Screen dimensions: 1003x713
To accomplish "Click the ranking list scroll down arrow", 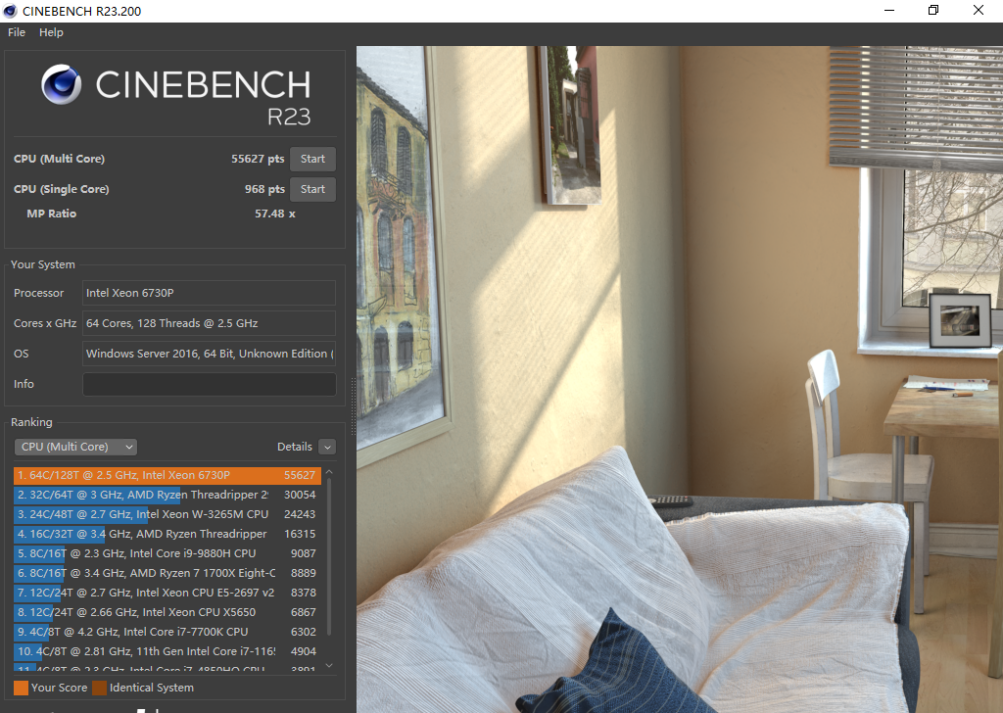I will point(329,666).
